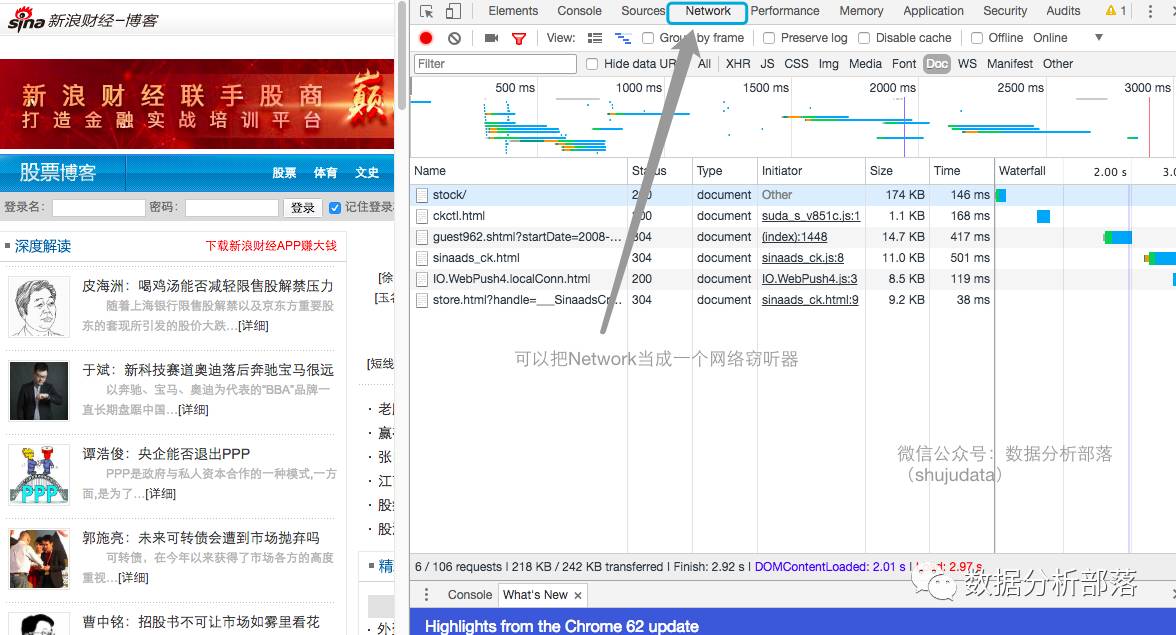Sort requests by Size column header

[x=896, y=171]
